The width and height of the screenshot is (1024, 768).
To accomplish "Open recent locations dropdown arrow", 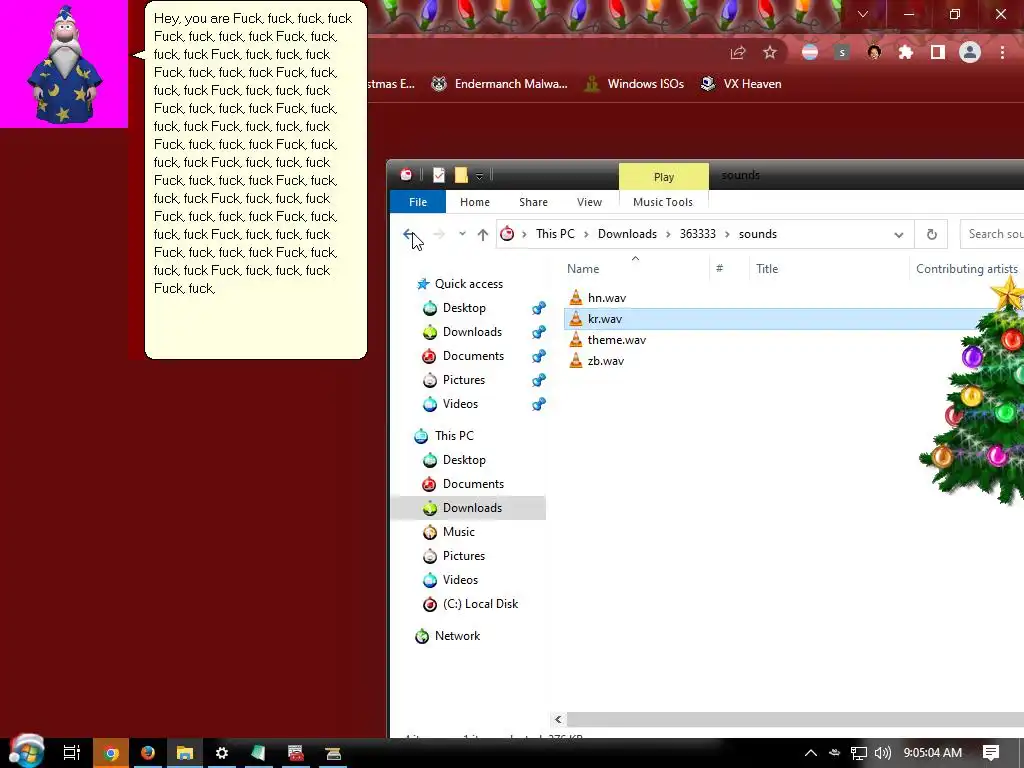I will [462, 234].
